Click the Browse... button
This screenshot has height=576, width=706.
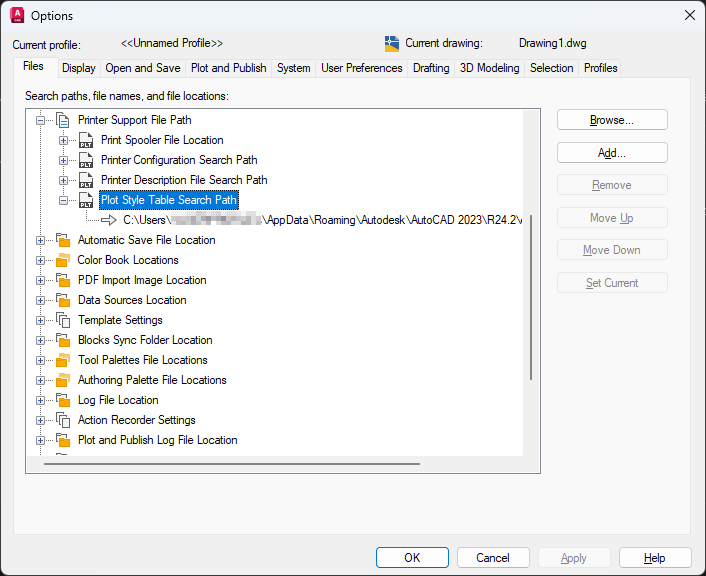(612, 120)
